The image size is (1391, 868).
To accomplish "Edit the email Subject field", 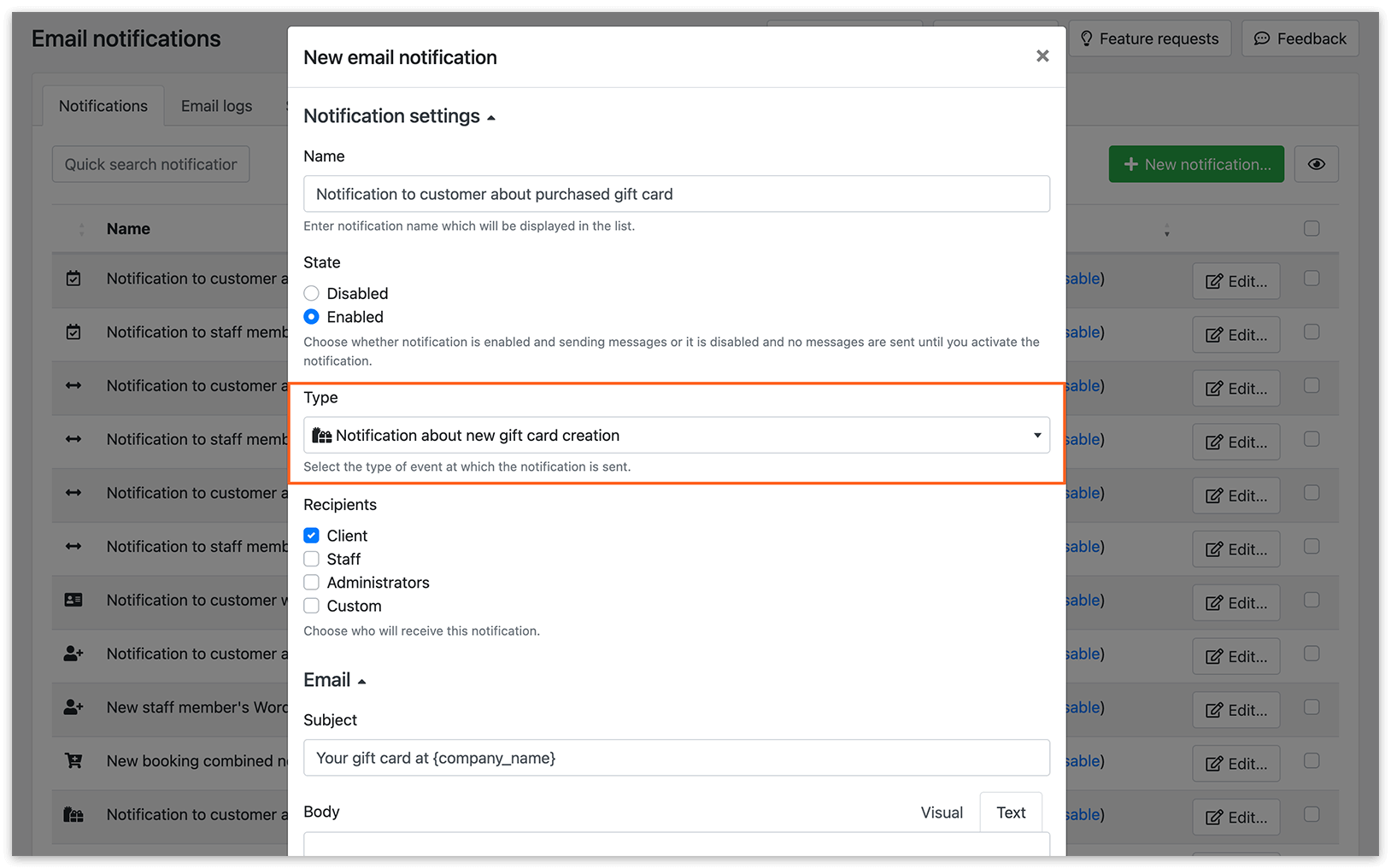I will point(677,758).
